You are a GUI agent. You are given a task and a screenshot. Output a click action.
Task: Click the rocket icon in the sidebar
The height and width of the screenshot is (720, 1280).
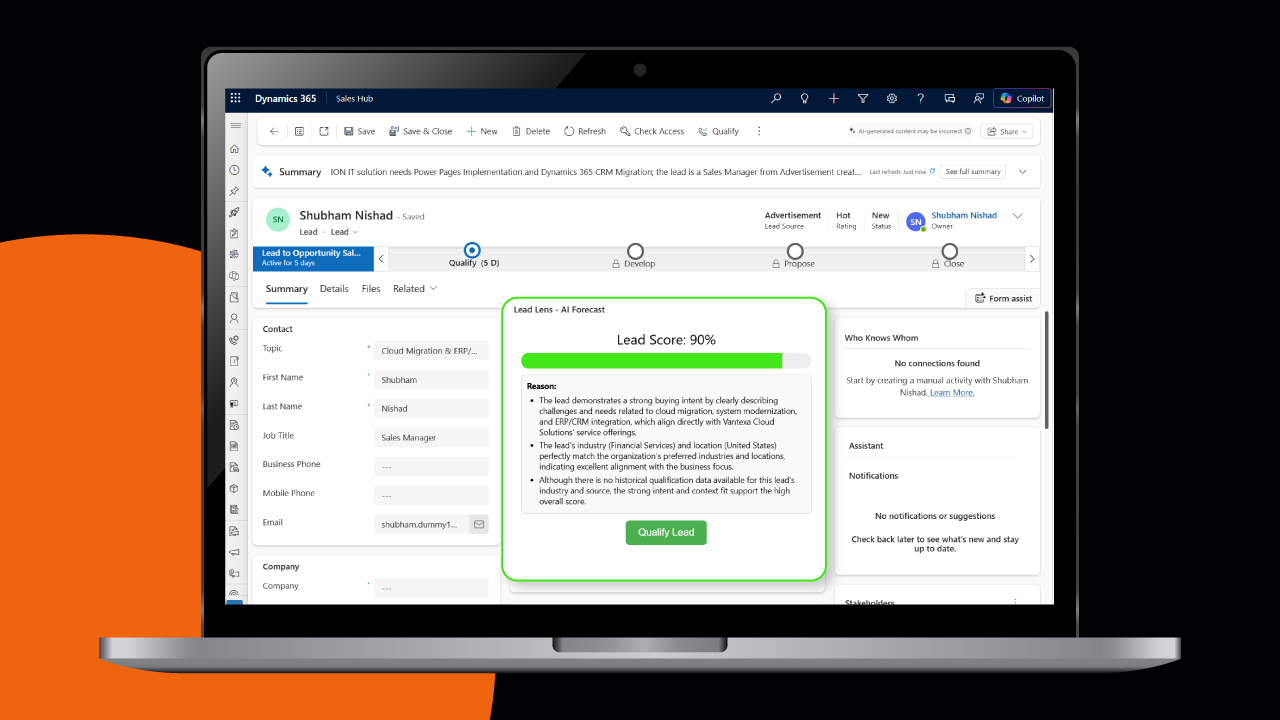(x=235, y=212)
